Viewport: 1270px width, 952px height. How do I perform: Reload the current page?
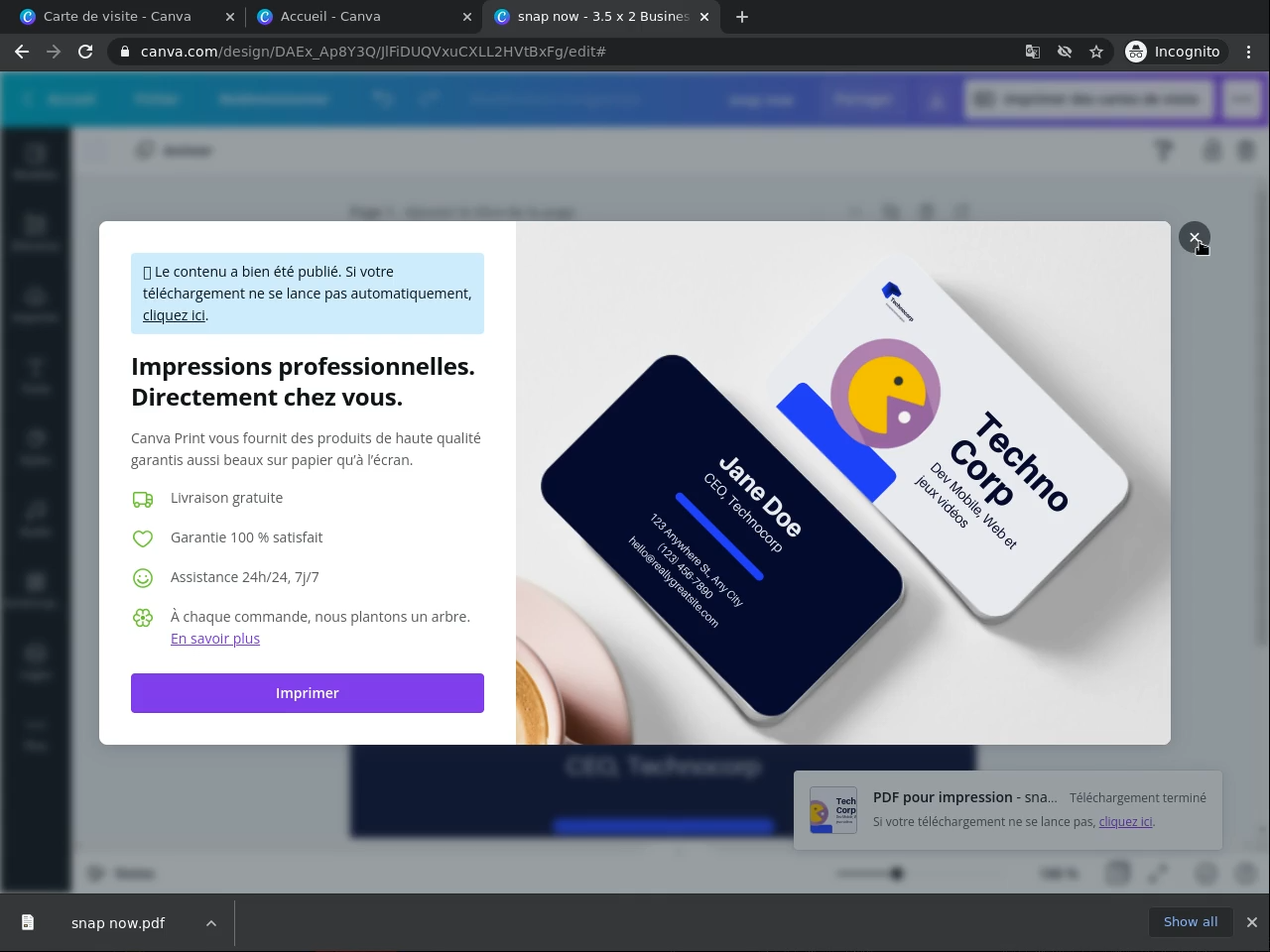(x=85, y=52)
